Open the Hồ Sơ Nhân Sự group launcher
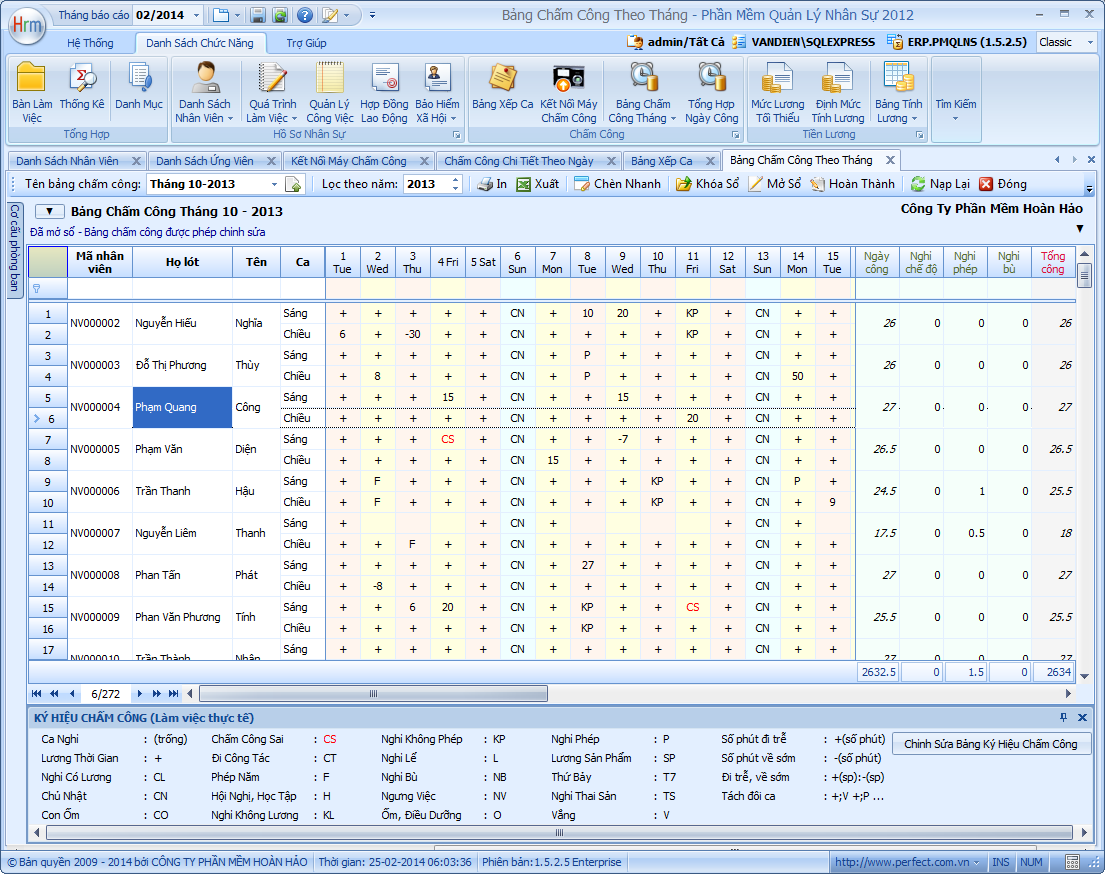 coord(457,135)
